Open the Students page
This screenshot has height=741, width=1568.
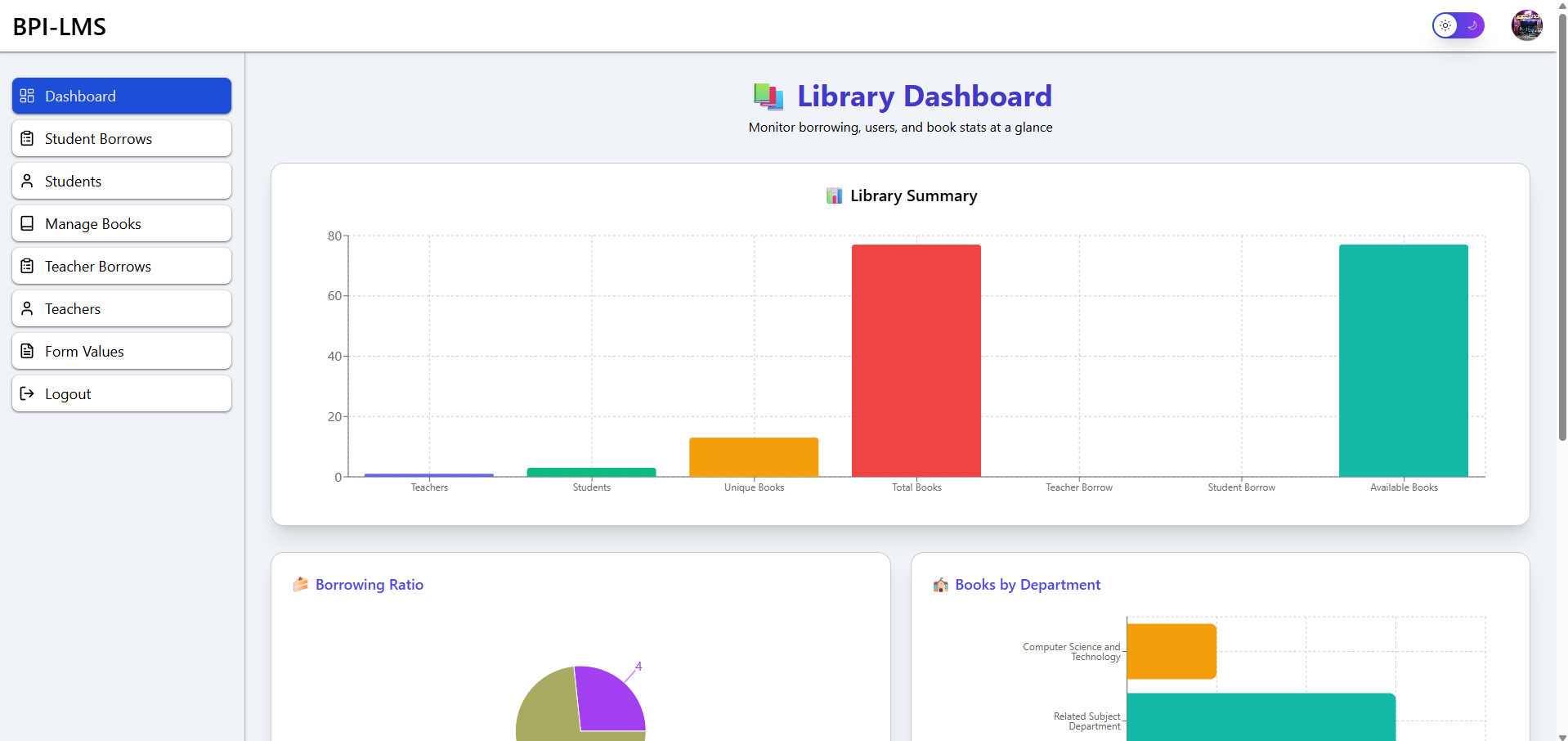tap(122, 181)
